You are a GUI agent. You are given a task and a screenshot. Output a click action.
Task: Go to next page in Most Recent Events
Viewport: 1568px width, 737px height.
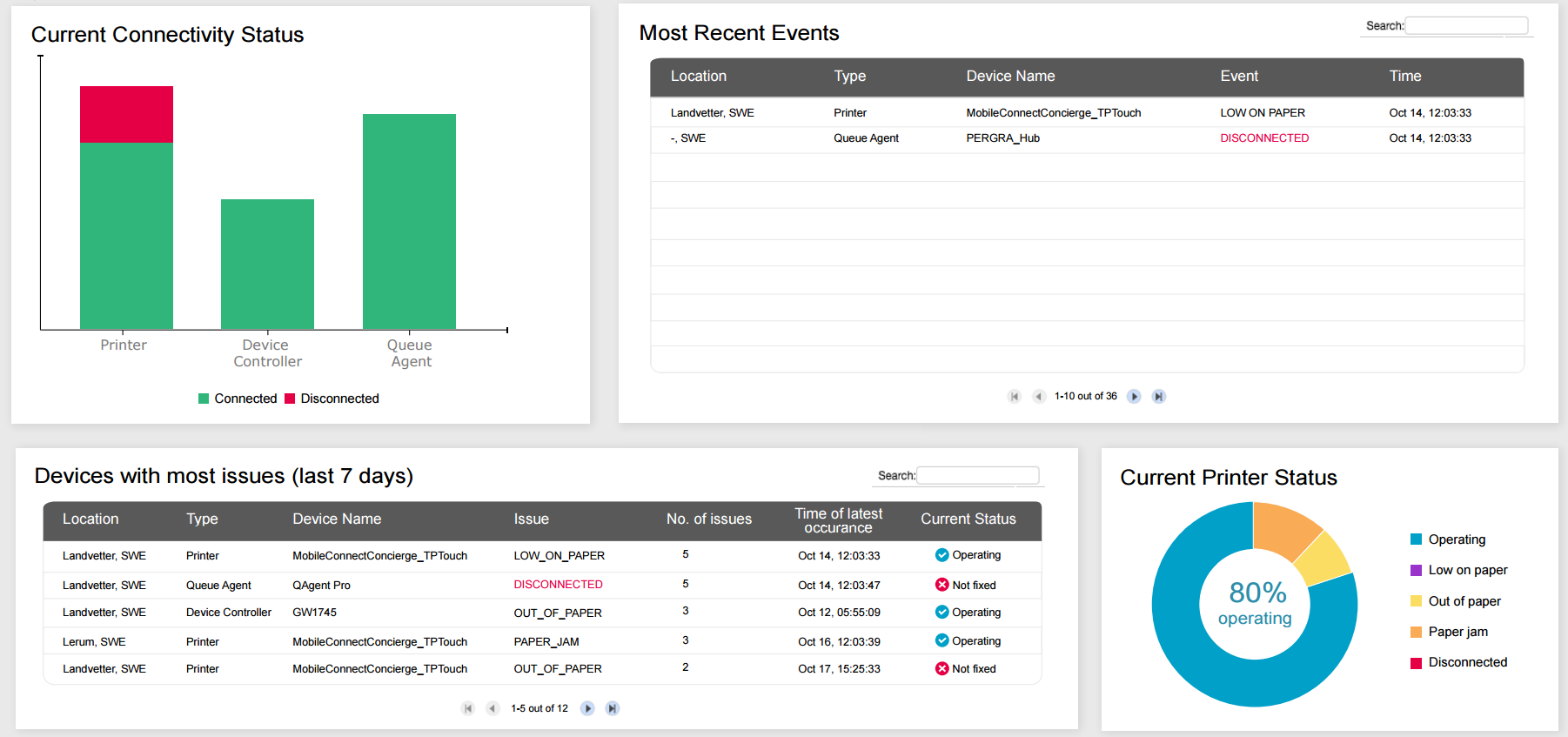(1134, 397)
